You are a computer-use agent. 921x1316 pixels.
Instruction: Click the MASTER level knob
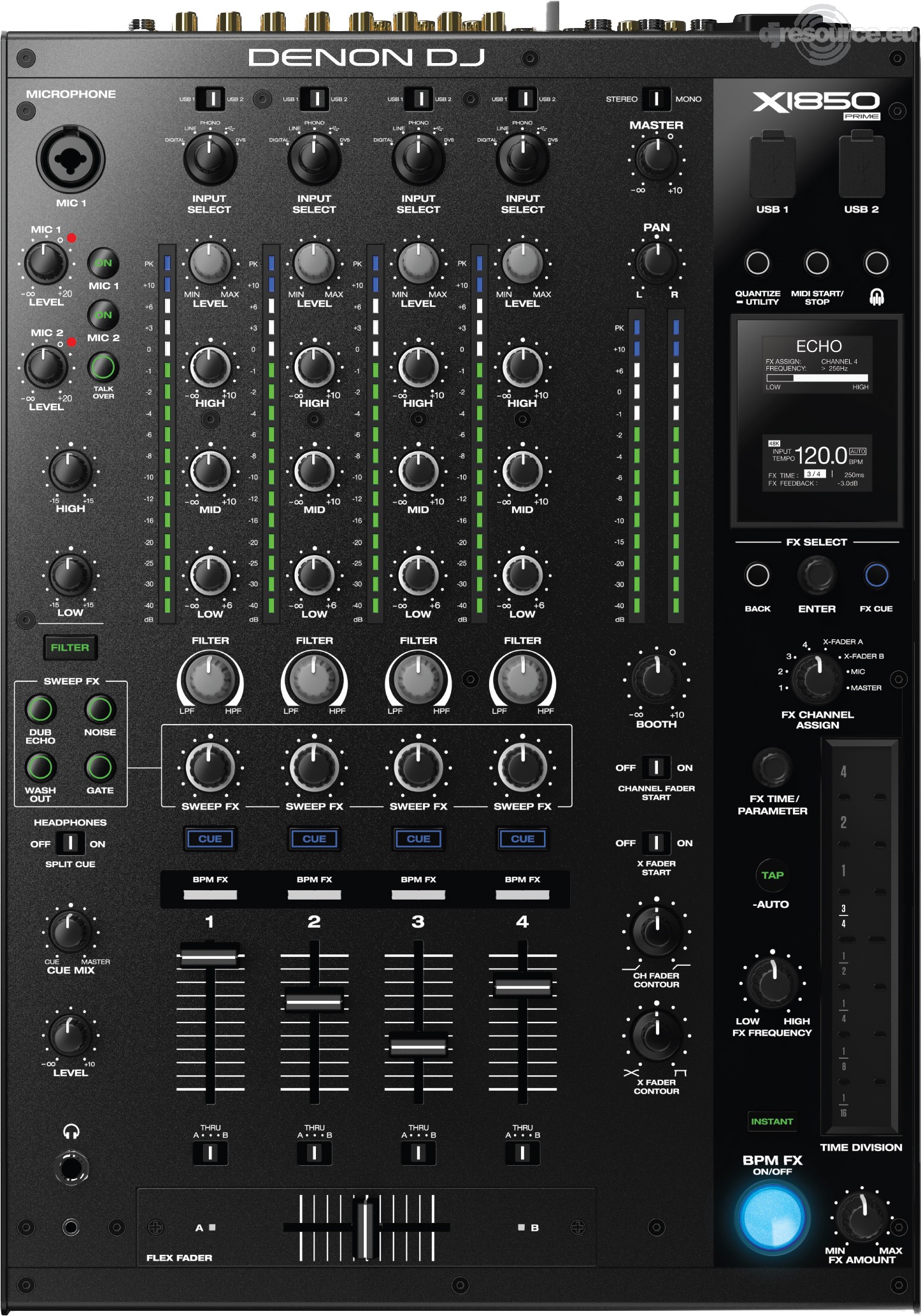[x=657, y=159]
